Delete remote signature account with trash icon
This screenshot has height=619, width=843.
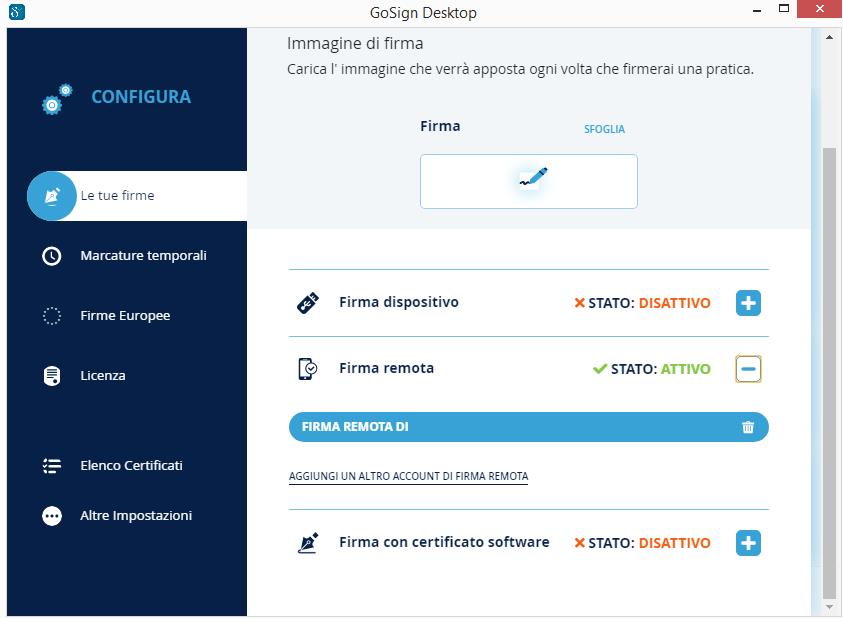pyautogui.click(x=748, y=427)
